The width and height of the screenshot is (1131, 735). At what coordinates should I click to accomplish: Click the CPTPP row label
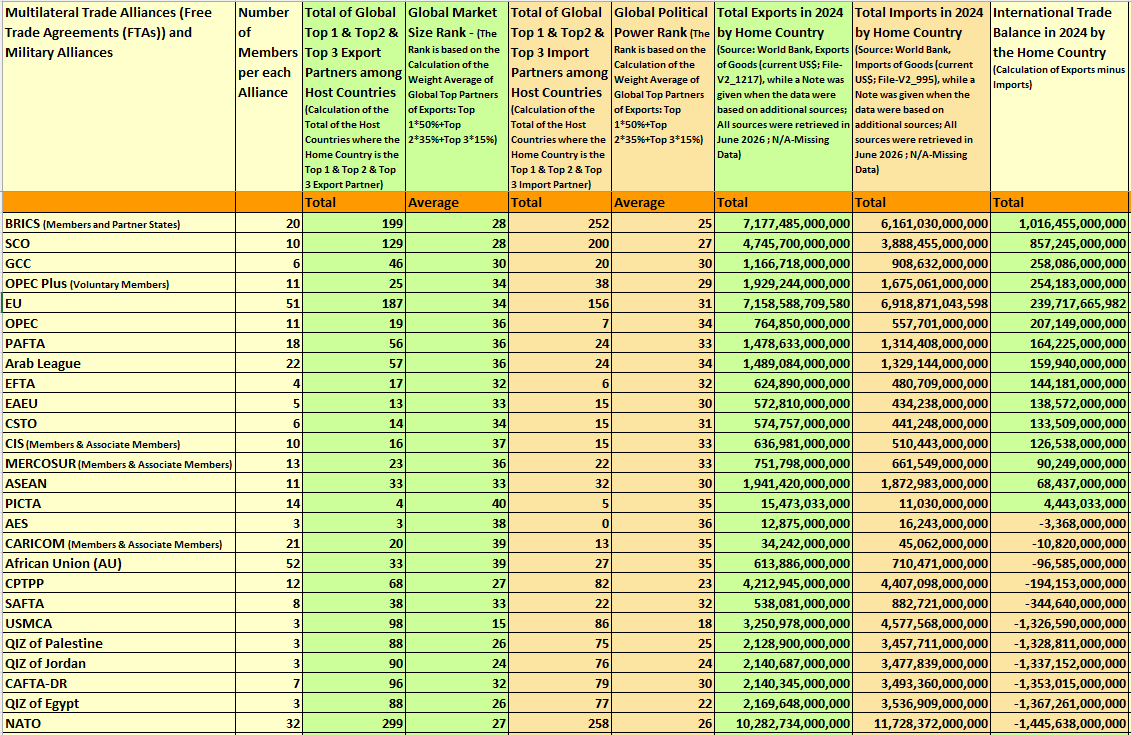[119, 584]
